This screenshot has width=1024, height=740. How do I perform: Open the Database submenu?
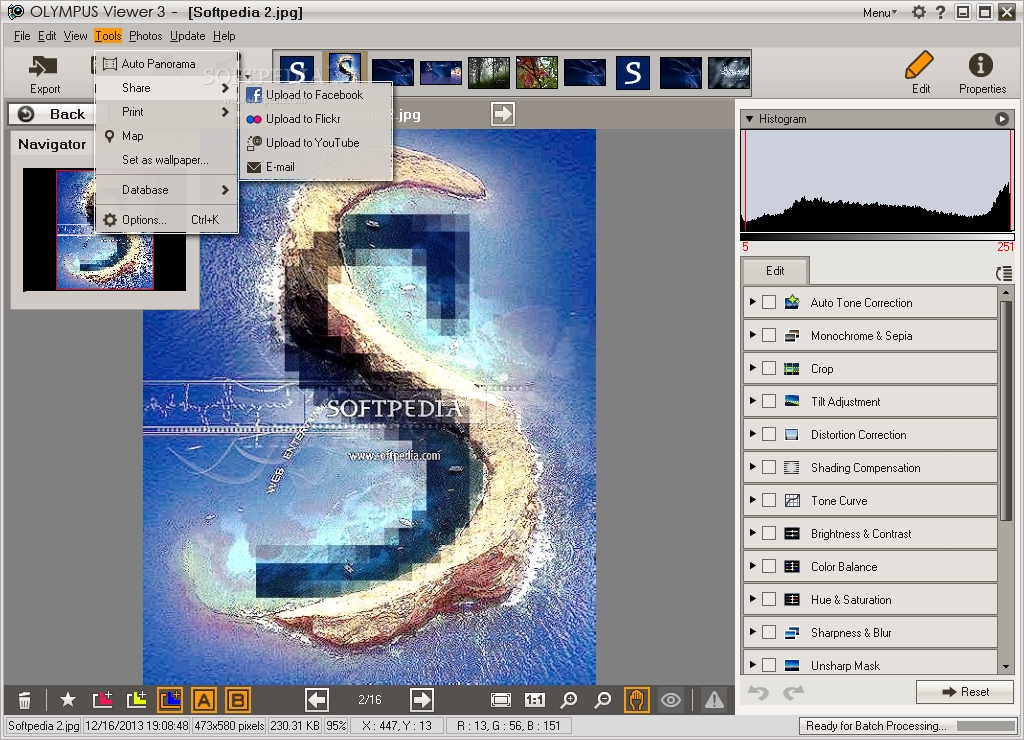tap(167, 189)
